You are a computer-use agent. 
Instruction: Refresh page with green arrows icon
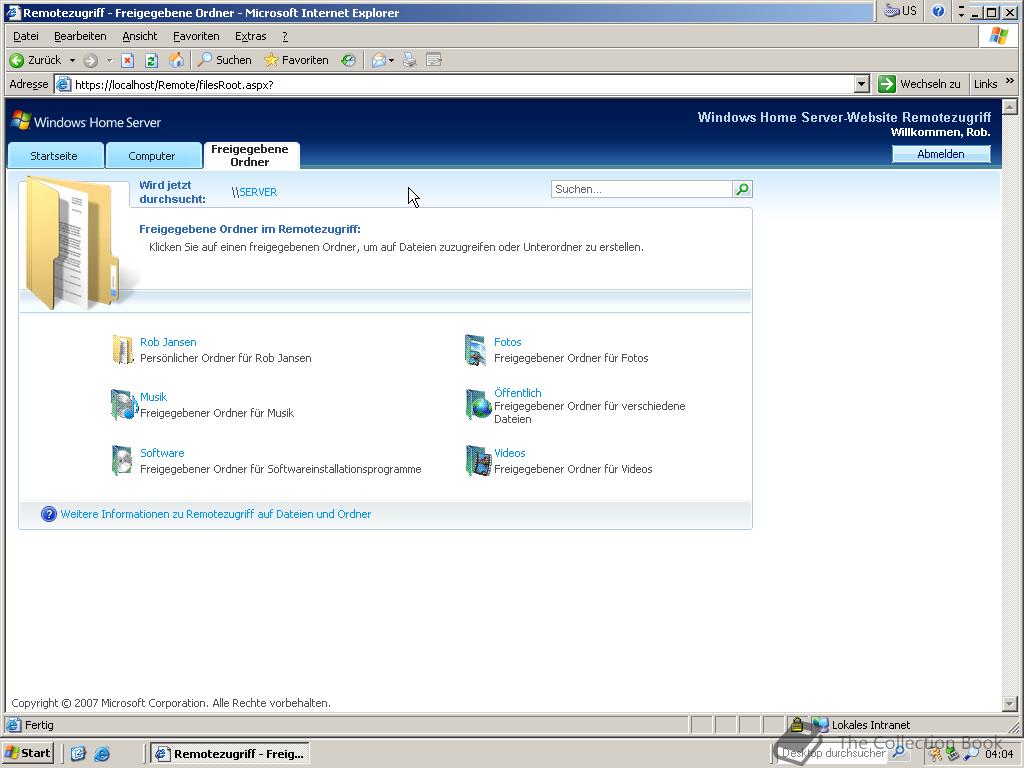[152, 60]
